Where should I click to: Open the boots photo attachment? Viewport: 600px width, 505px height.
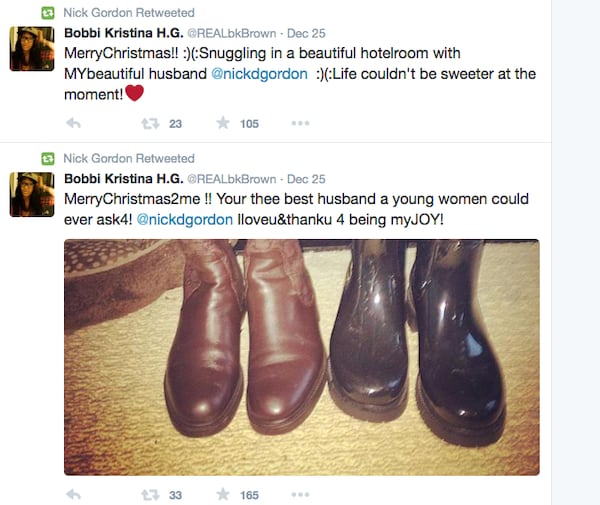click(x=301, y=357)
